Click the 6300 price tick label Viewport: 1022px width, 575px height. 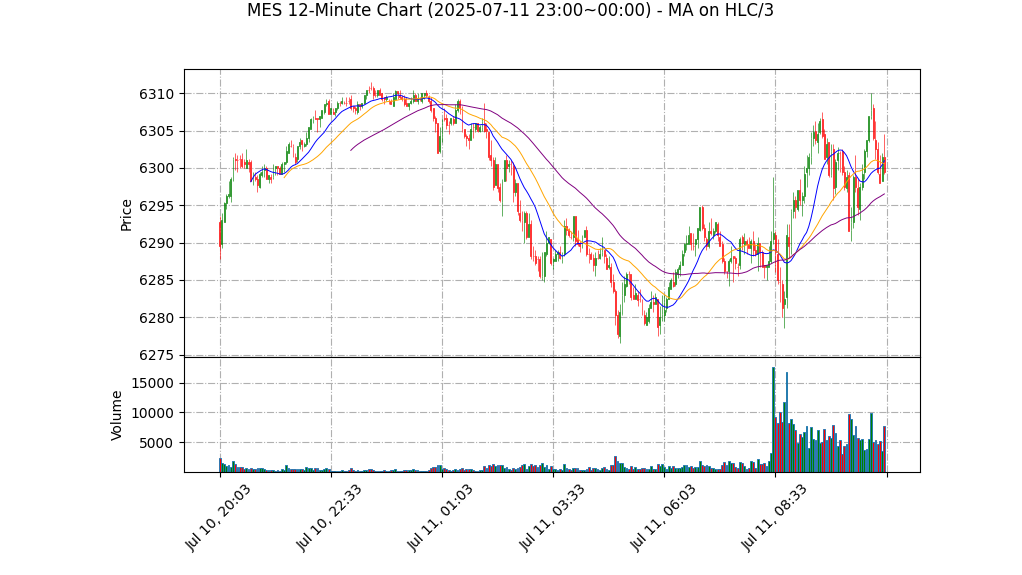157,168
